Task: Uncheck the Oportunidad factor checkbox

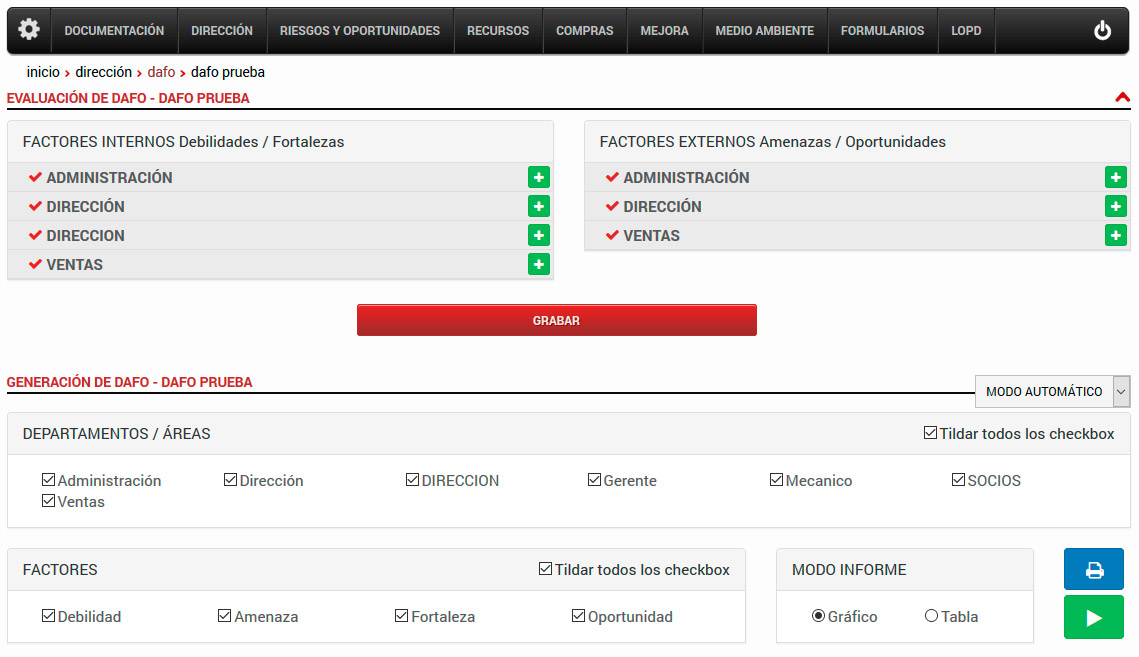Action: pyautogui.click(x=578, y=616)
